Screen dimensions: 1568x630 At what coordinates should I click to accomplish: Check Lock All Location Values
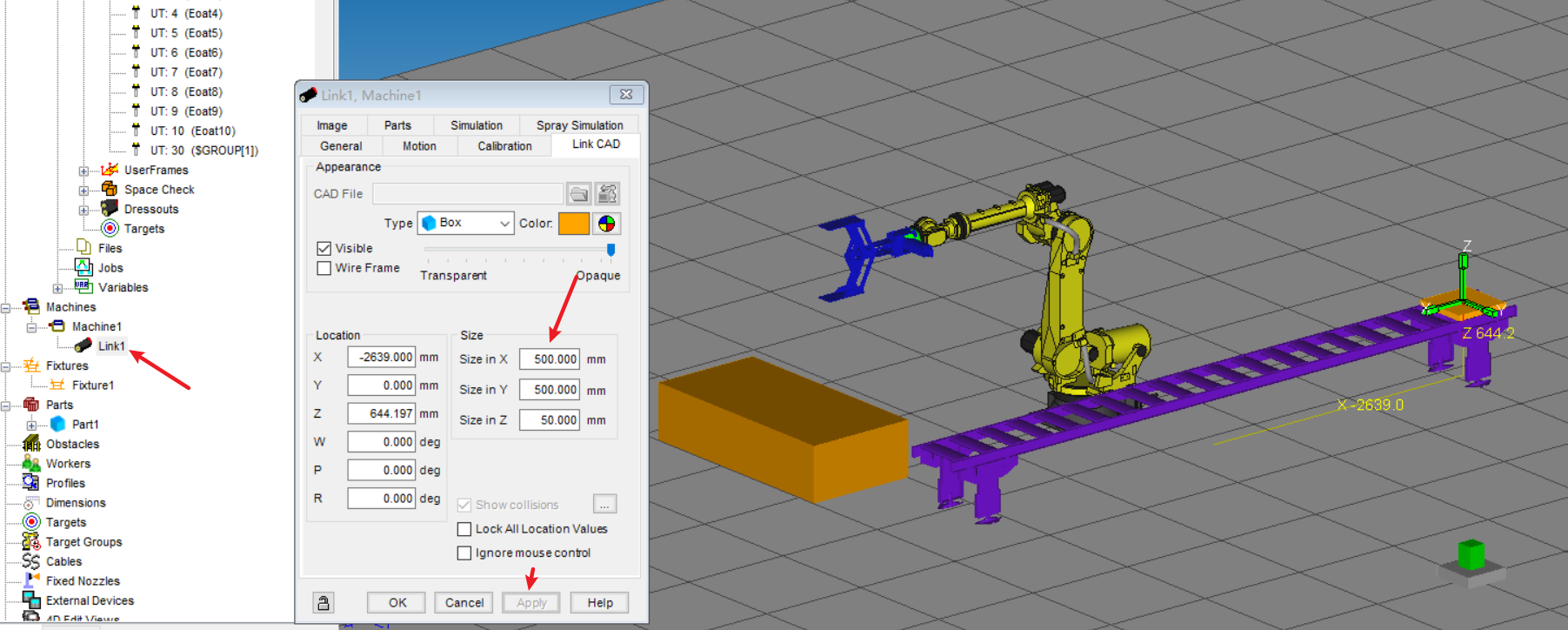click(x=464, y=529)
